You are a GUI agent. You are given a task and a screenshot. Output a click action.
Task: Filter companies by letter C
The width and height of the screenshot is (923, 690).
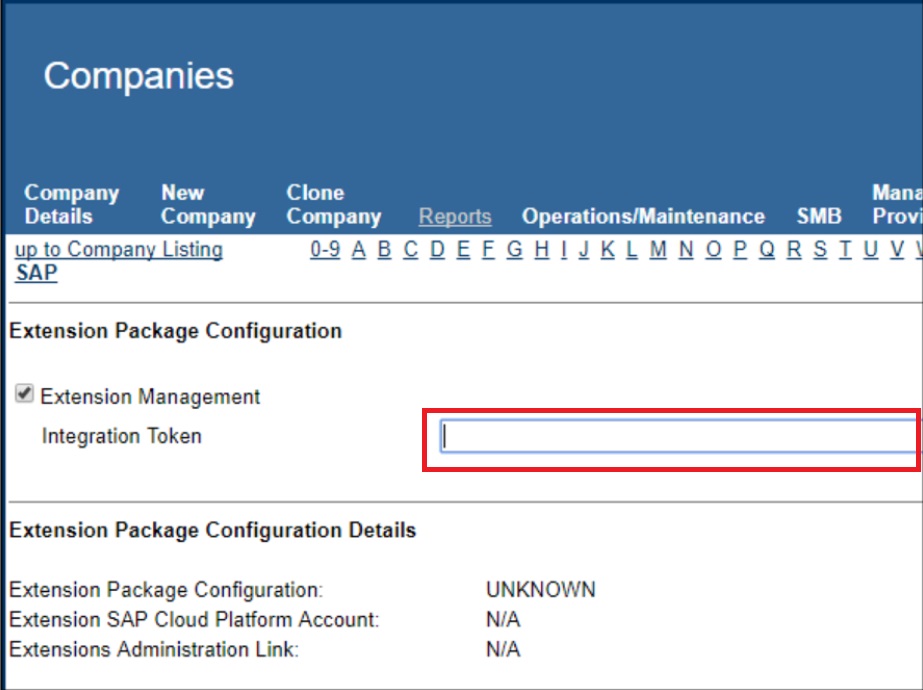pos(410,250)
